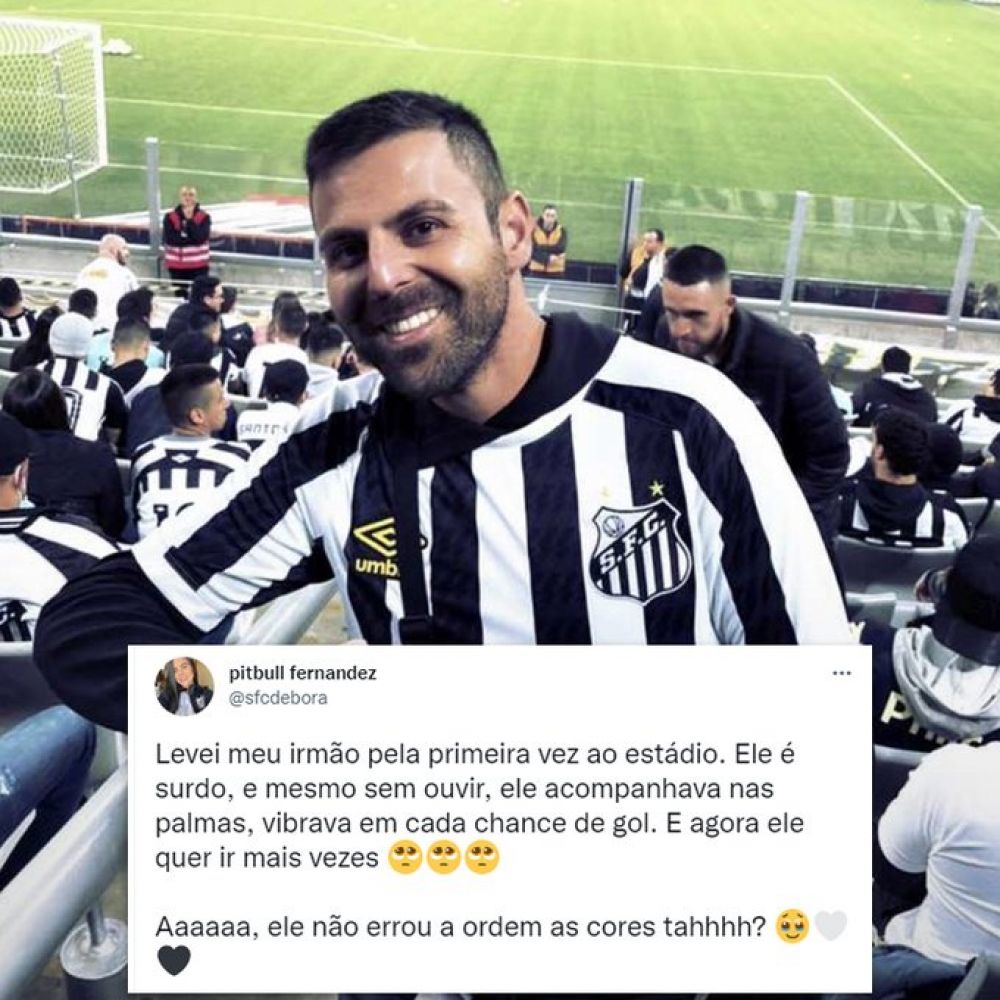Screen dimensions: 1000x1000
Task: Open the @sfcdebora handle link
Action: (278, 698)
